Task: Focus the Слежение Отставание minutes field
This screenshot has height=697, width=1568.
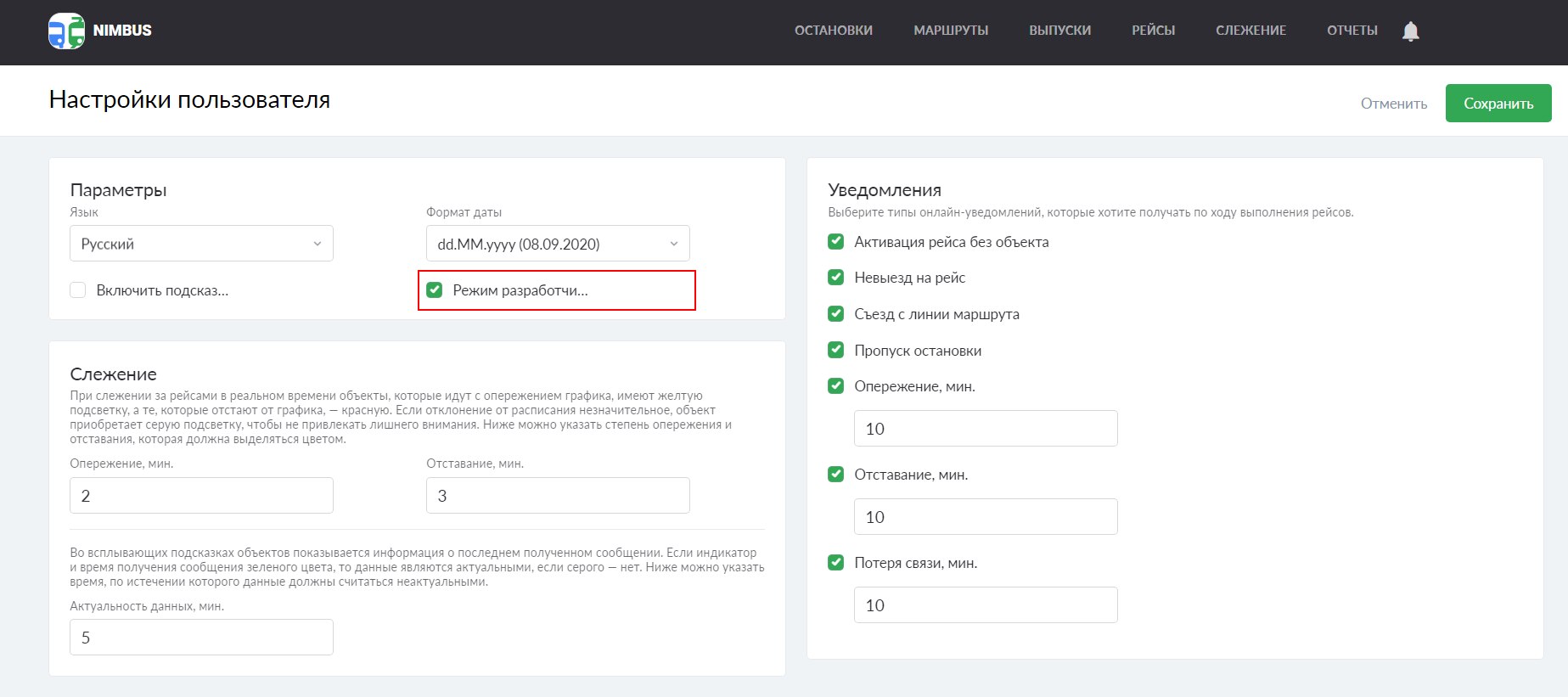Action: pos(558,496)
